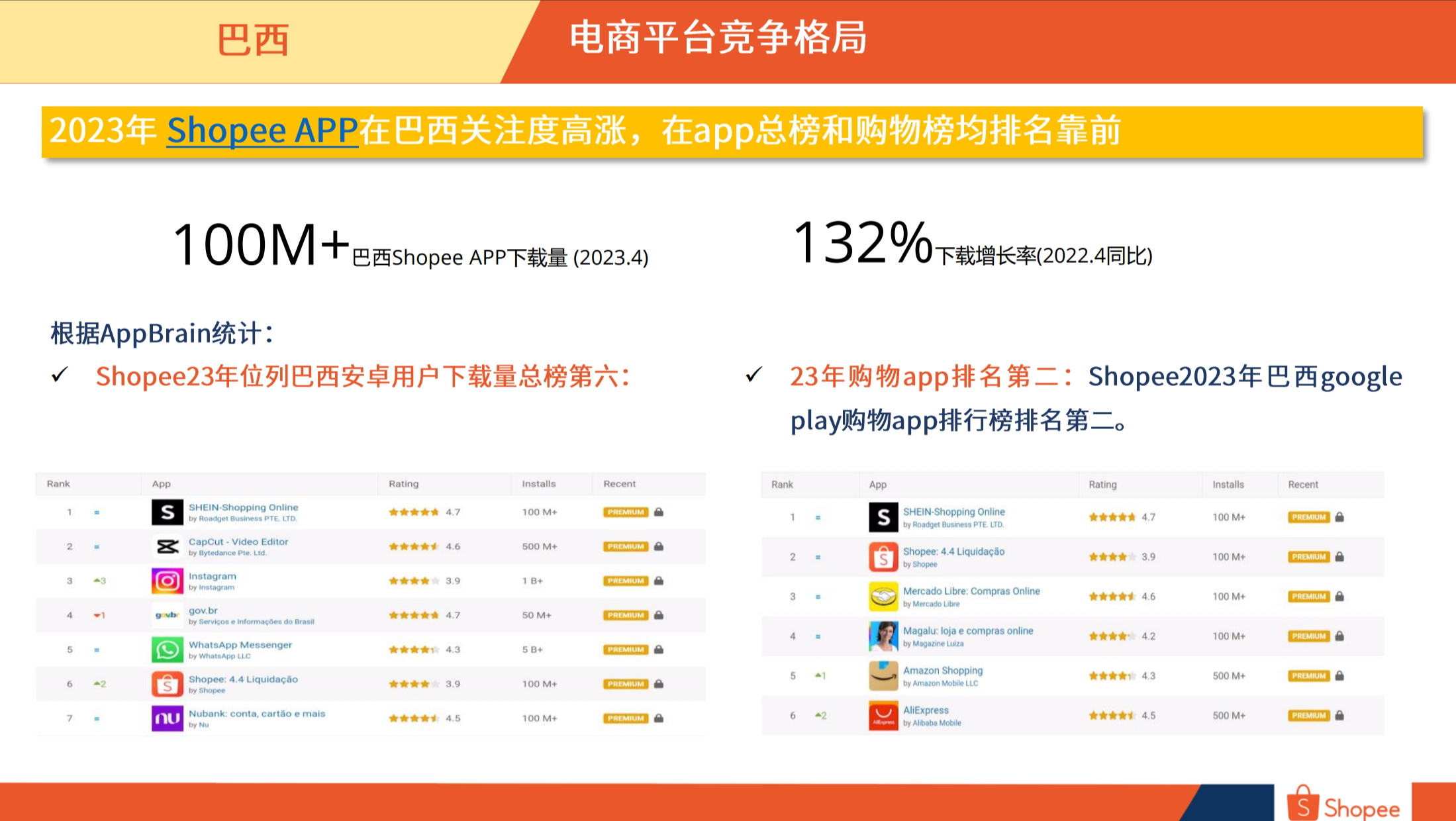Click the Shopee icon in left ranking table
The image size is (1456, 821).
[168, 685]
